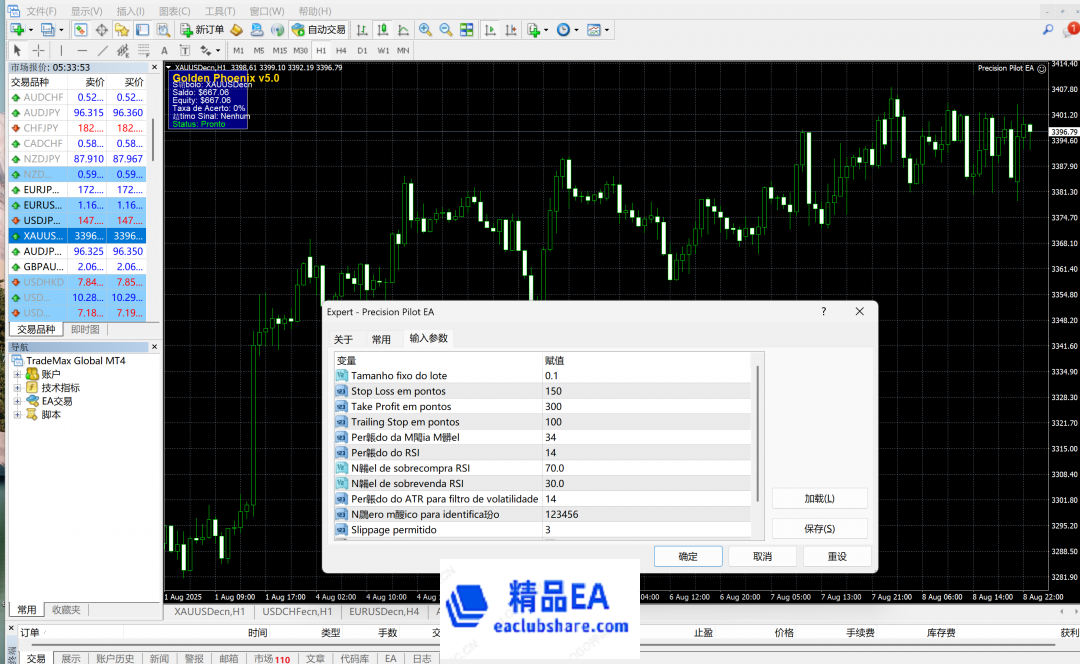
Task: Switch to the 关于 tab in Expert dialog
Action: point(343,339)
